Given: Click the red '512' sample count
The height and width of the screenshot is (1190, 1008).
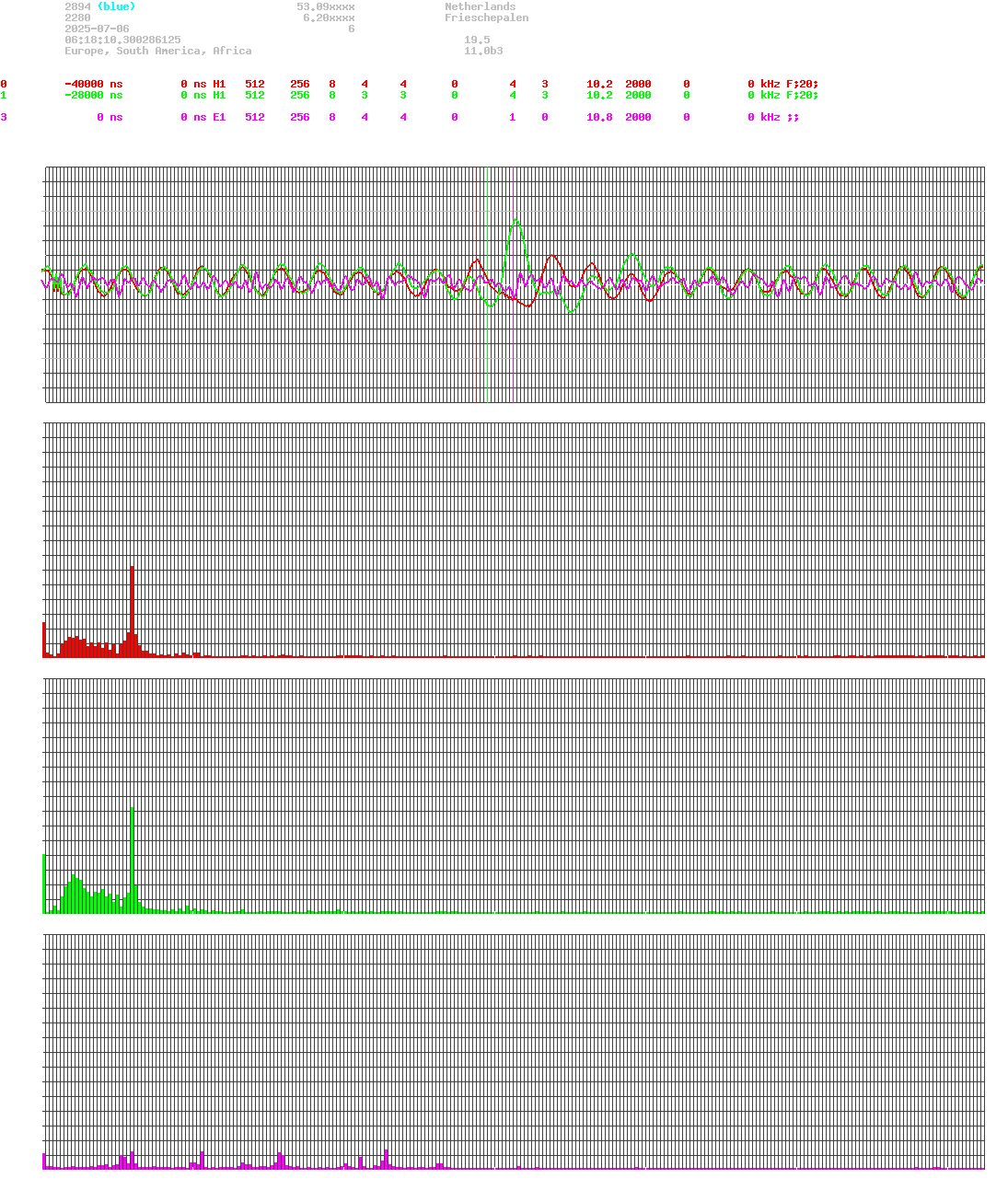Looking at the screenshot, I should click(255, 84).
